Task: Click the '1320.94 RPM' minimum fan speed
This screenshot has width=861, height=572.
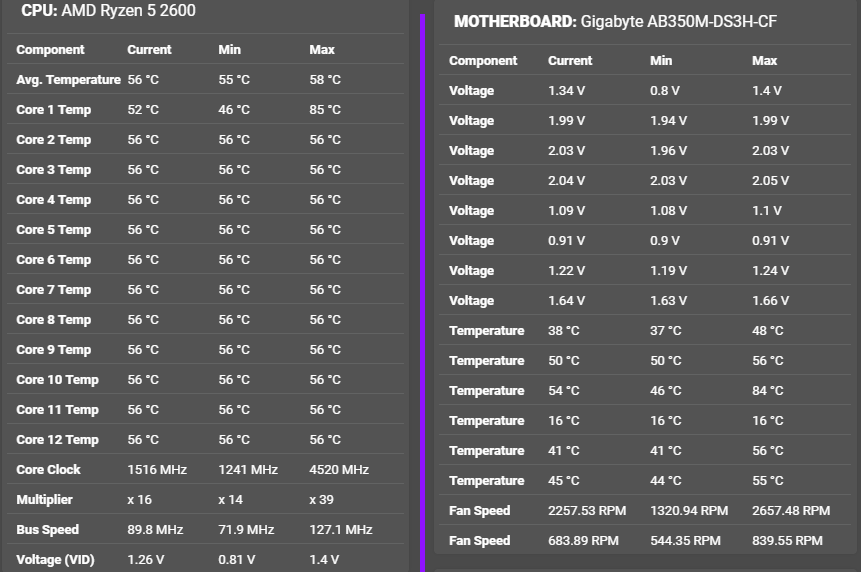Action: pos(689,511)
